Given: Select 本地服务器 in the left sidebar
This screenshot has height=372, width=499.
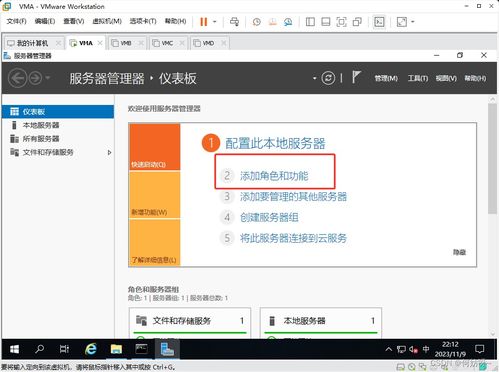Looking at the screenshot, I should (x=58, y=125).
